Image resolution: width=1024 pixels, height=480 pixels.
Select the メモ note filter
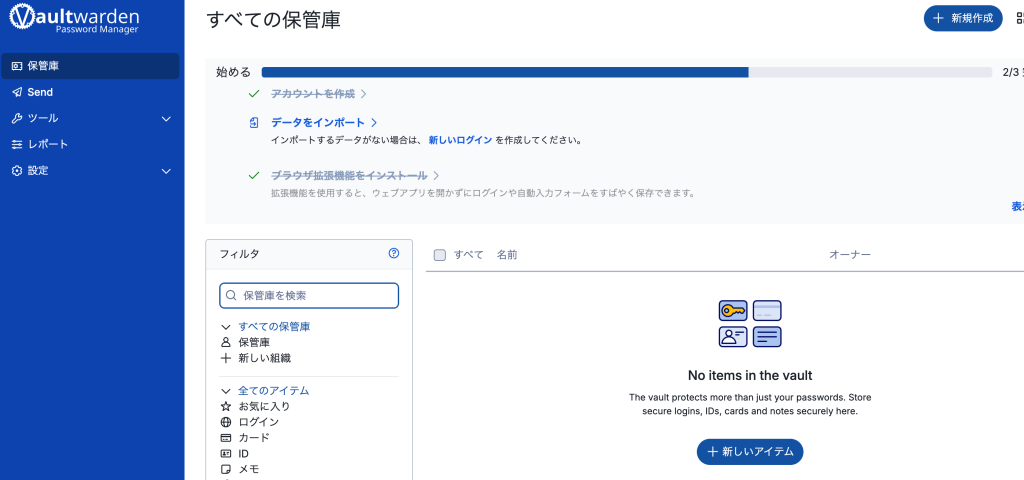tap(248, 469)
